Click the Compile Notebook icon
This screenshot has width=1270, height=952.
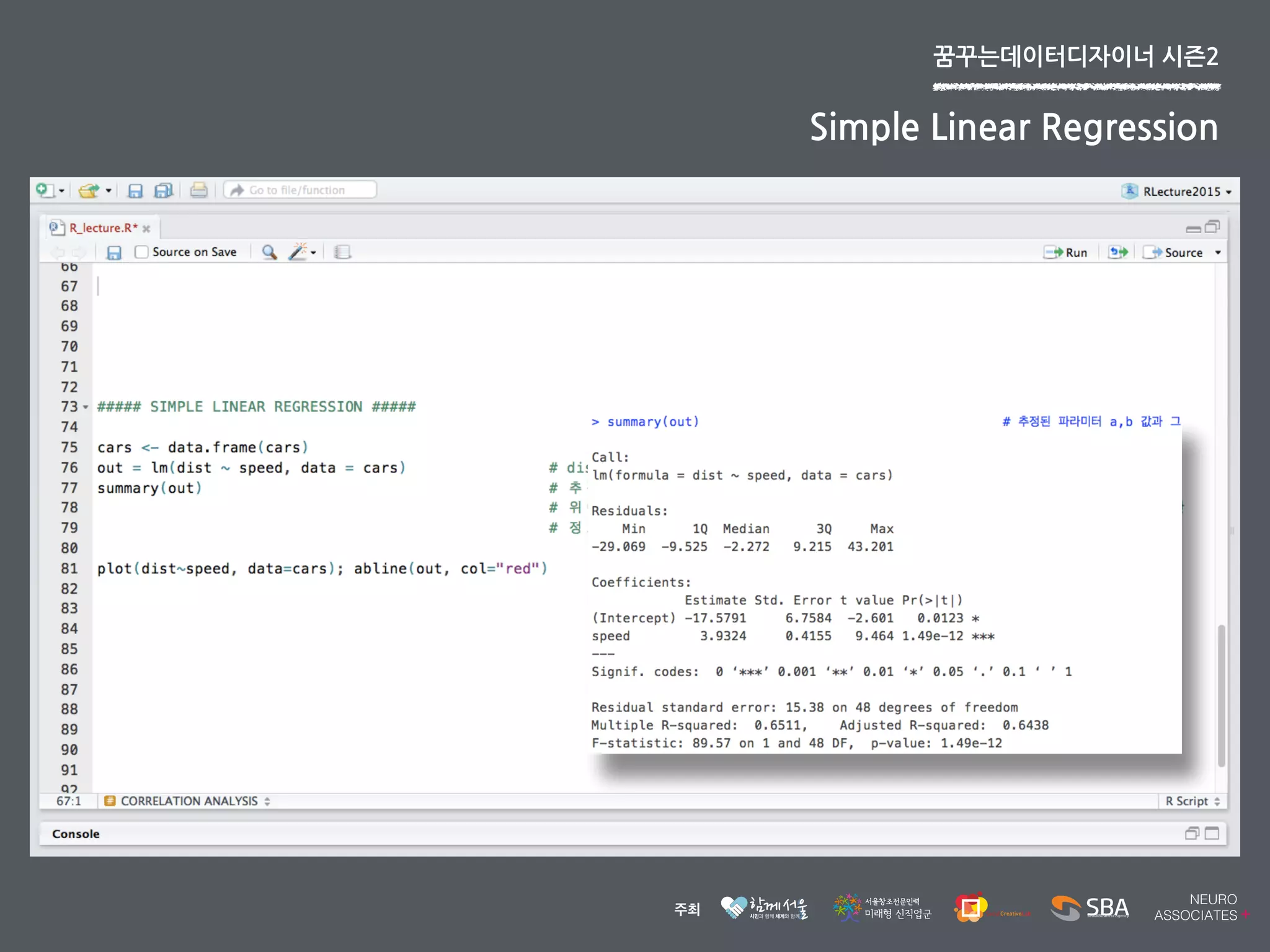pos(342,252)
